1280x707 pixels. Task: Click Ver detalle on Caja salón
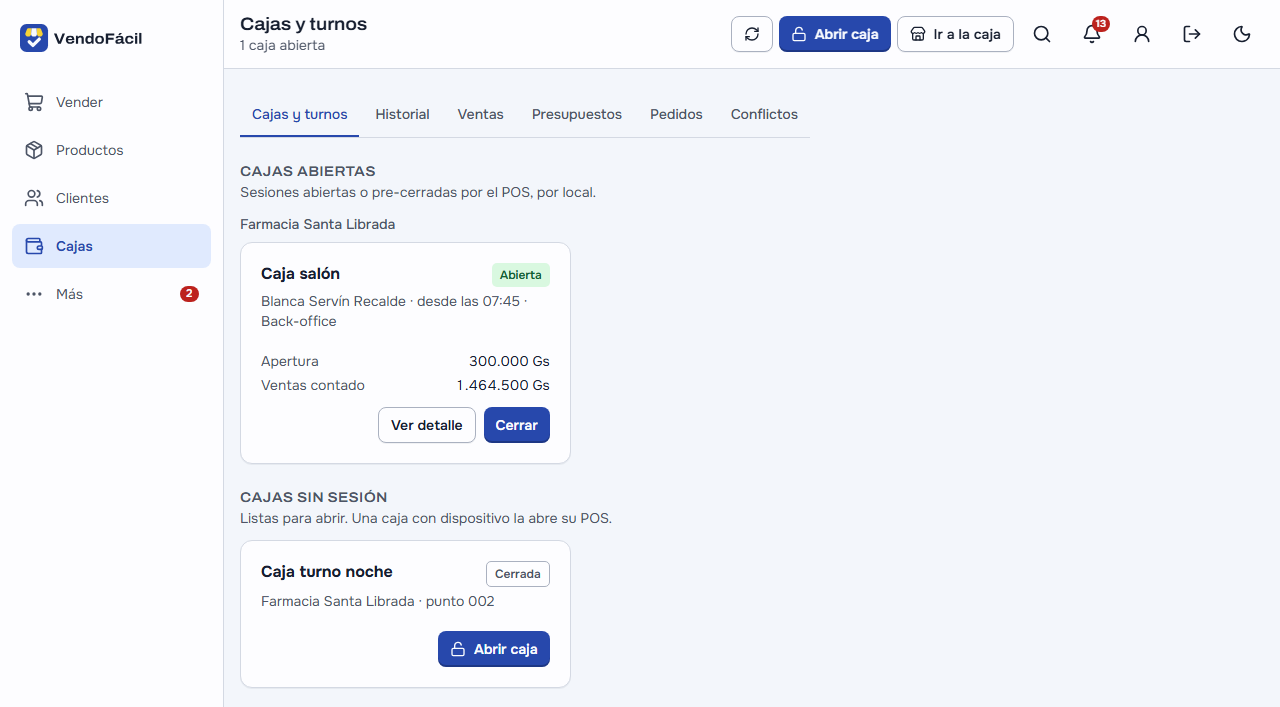coord(427,425)
